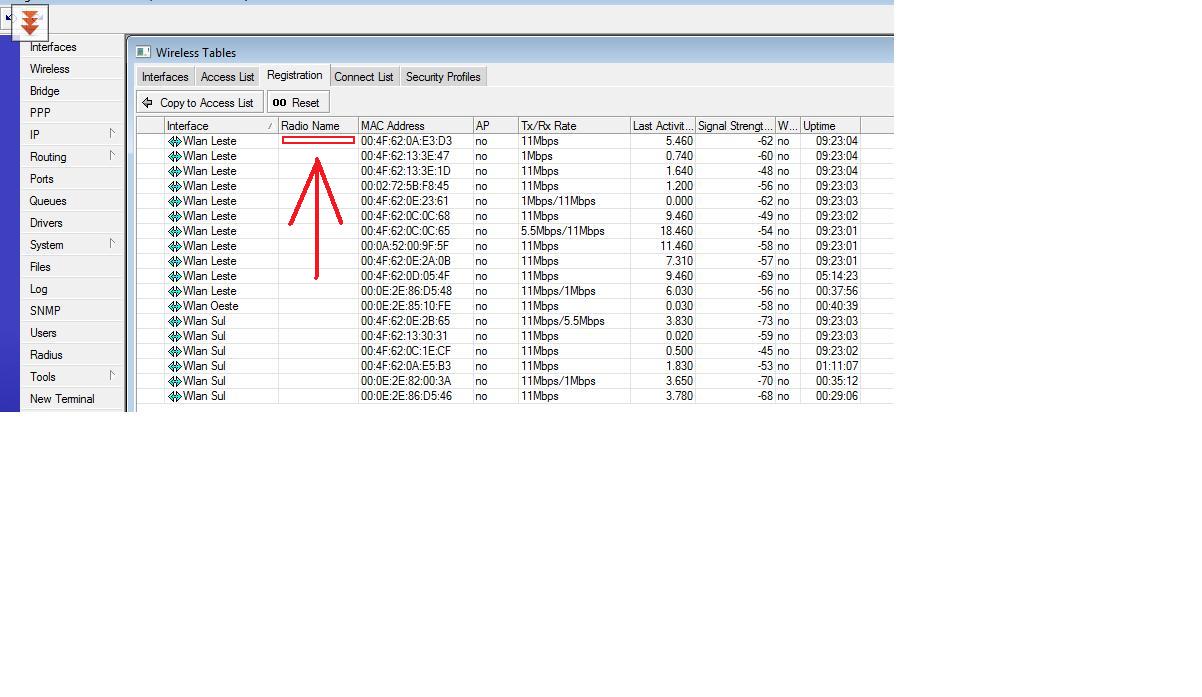Click the interface icon in row 00:4F:62:0E:2B:65

[174, 321]
